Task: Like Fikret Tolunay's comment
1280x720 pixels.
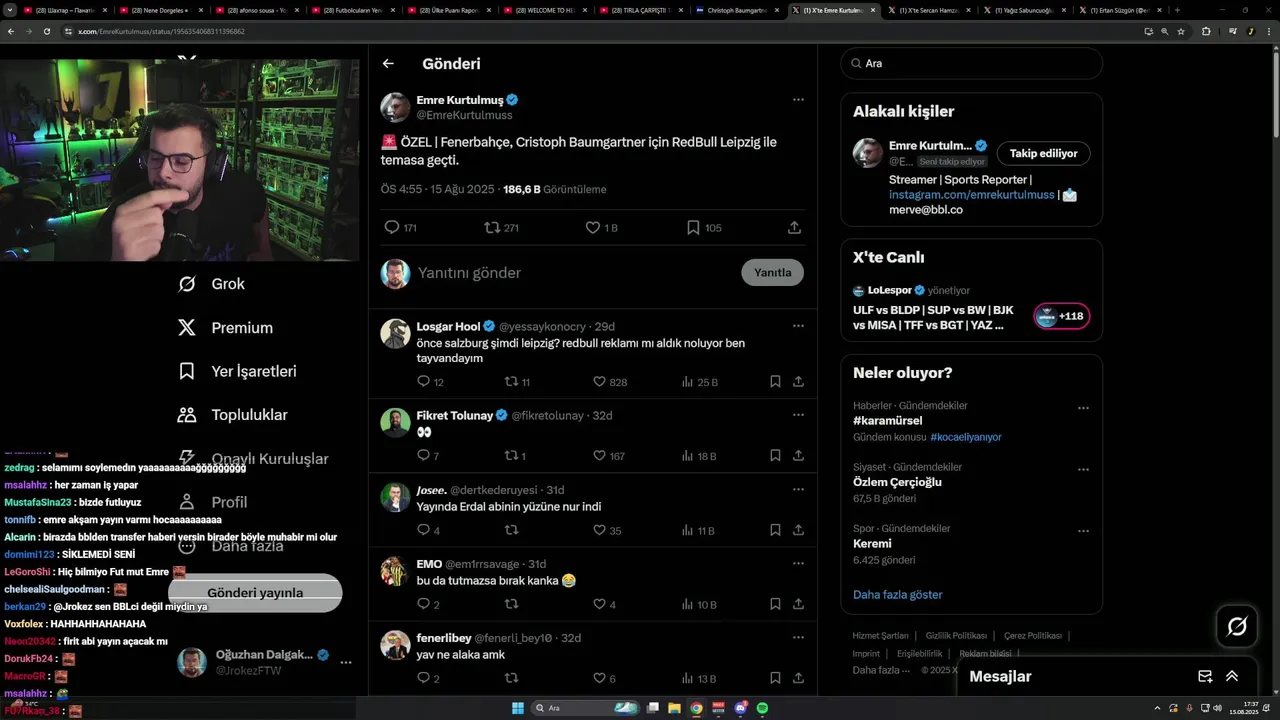Action: point(599,455)
